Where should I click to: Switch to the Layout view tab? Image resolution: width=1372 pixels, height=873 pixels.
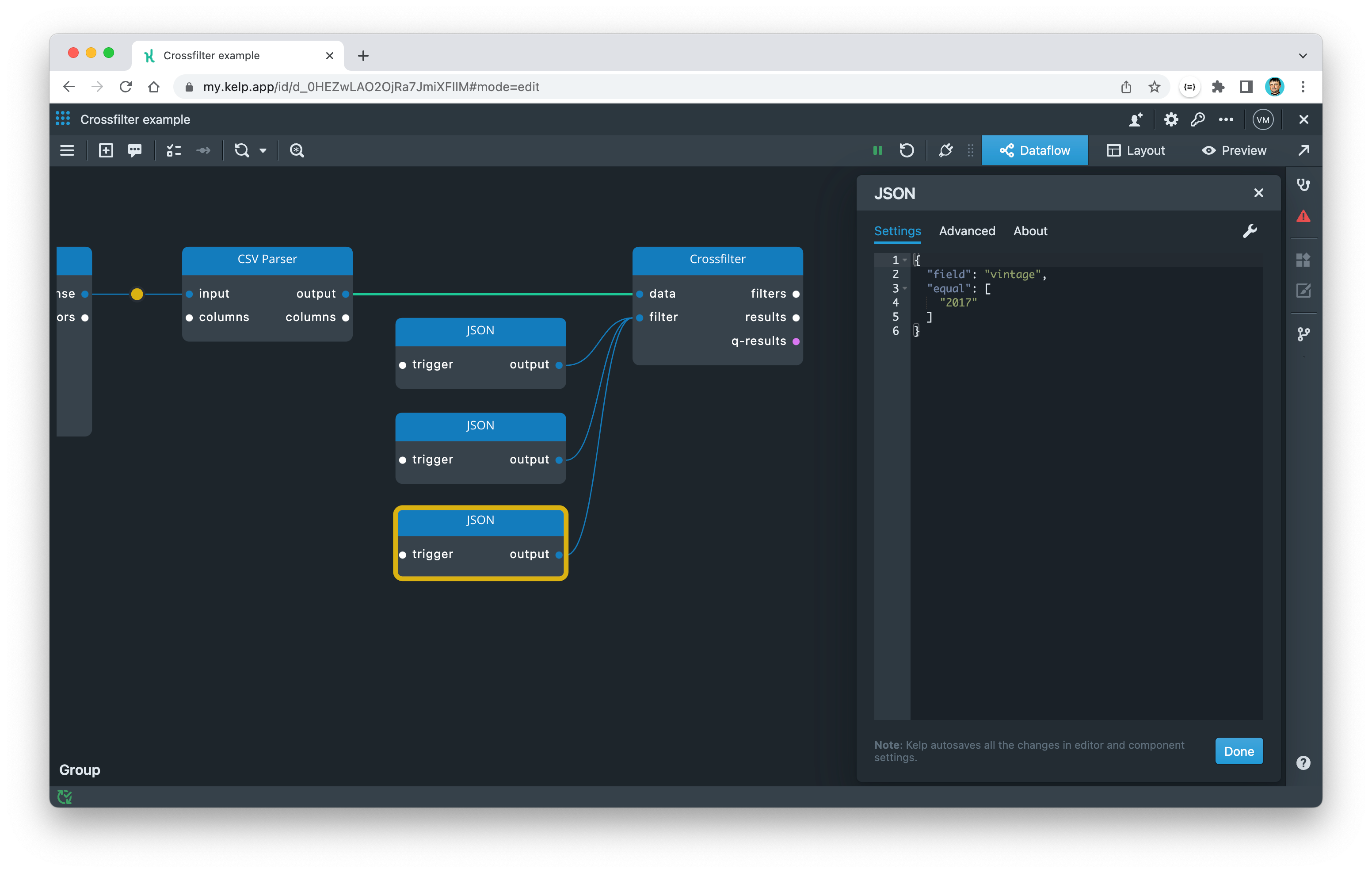[x=1136, y=150]
